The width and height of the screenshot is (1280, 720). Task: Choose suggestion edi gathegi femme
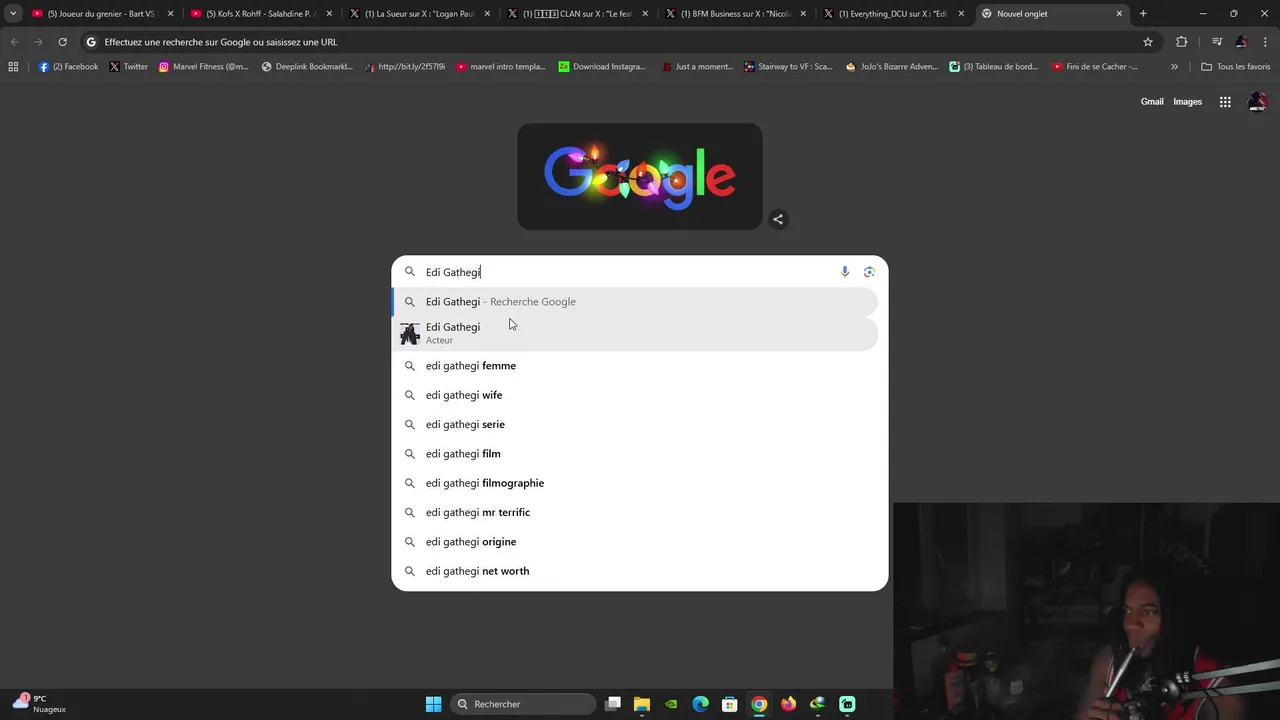(635, 366)
